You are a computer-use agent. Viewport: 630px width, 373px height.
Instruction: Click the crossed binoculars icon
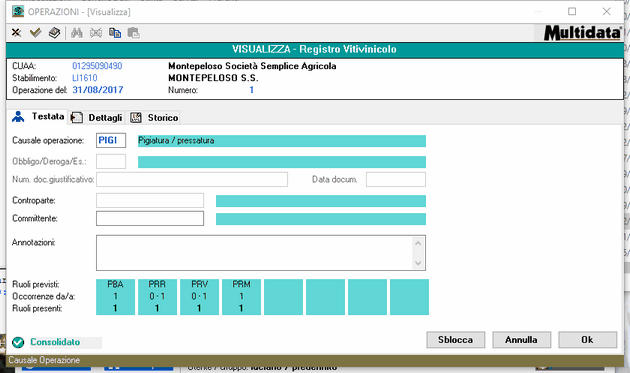click(x=96, y=33)
